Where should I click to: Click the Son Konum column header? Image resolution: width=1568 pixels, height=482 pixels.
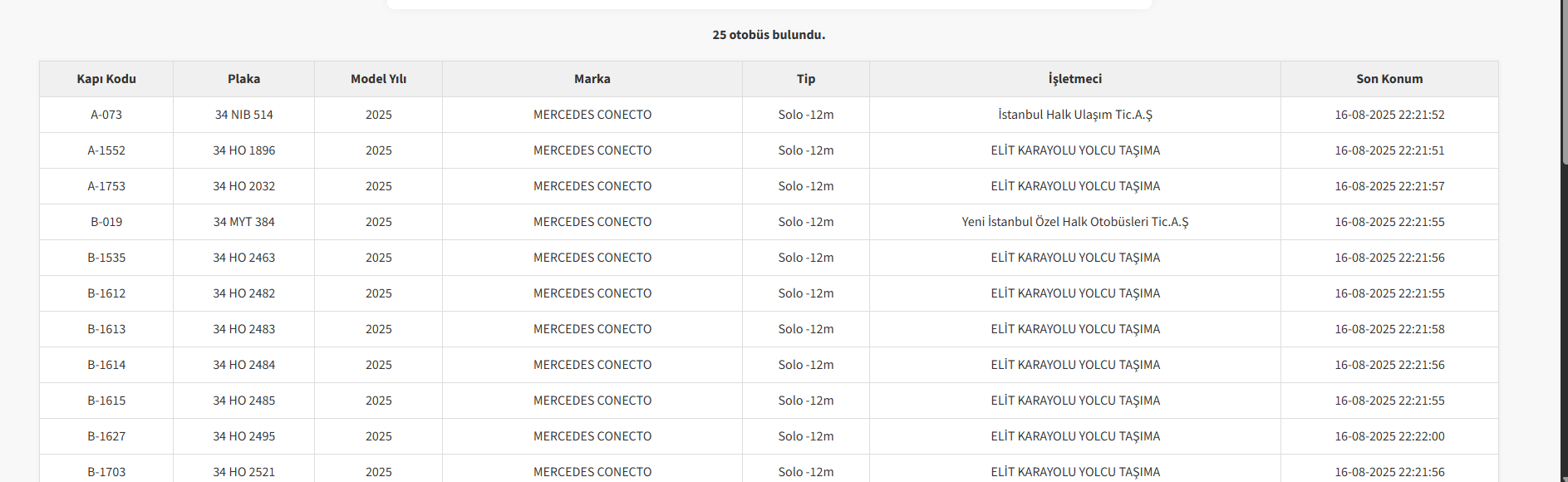coord(1389,79)
